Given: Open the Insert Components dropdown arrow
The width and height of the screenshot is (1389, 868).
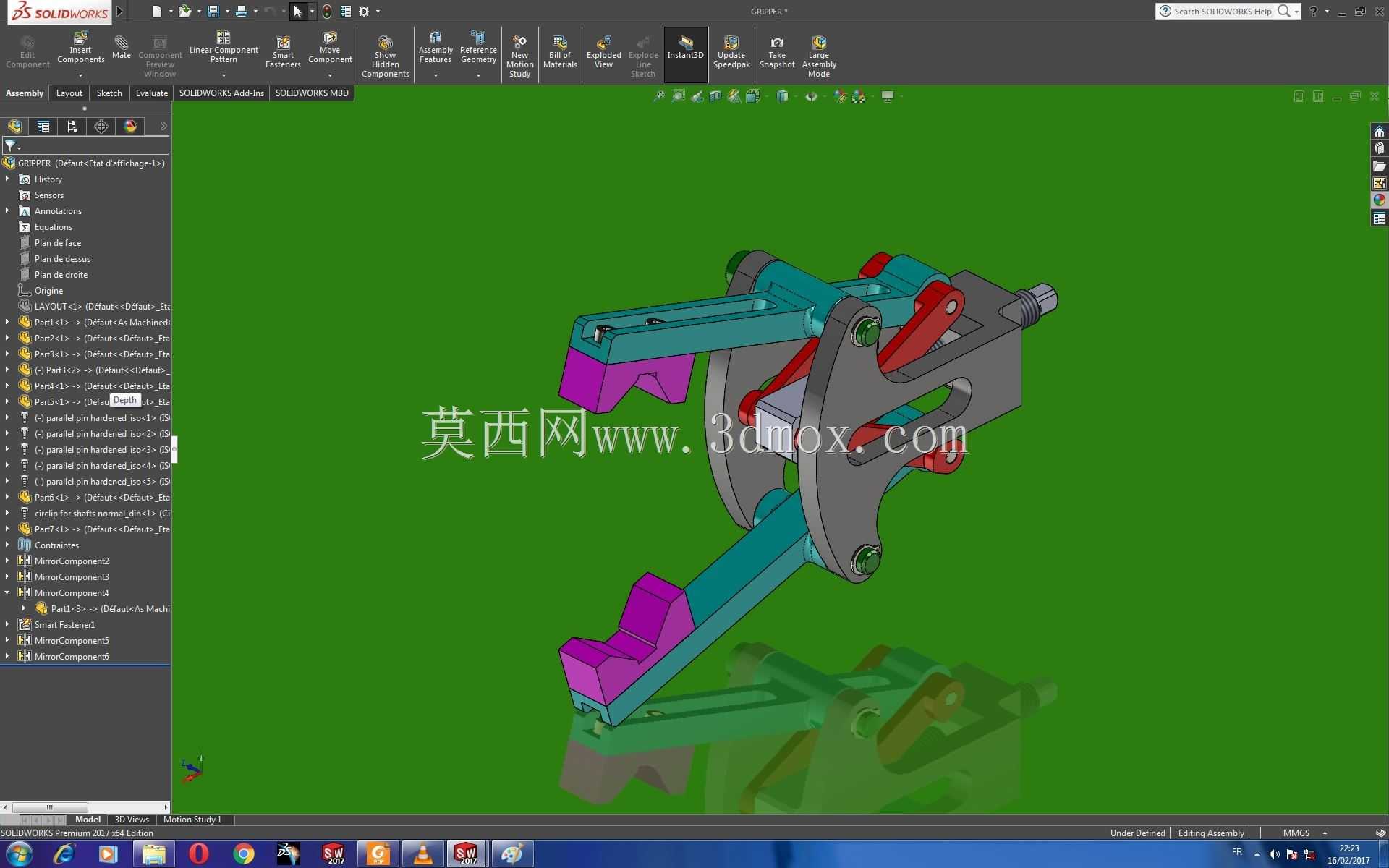Looking at the screenshot, I should [x=80, y=75].
